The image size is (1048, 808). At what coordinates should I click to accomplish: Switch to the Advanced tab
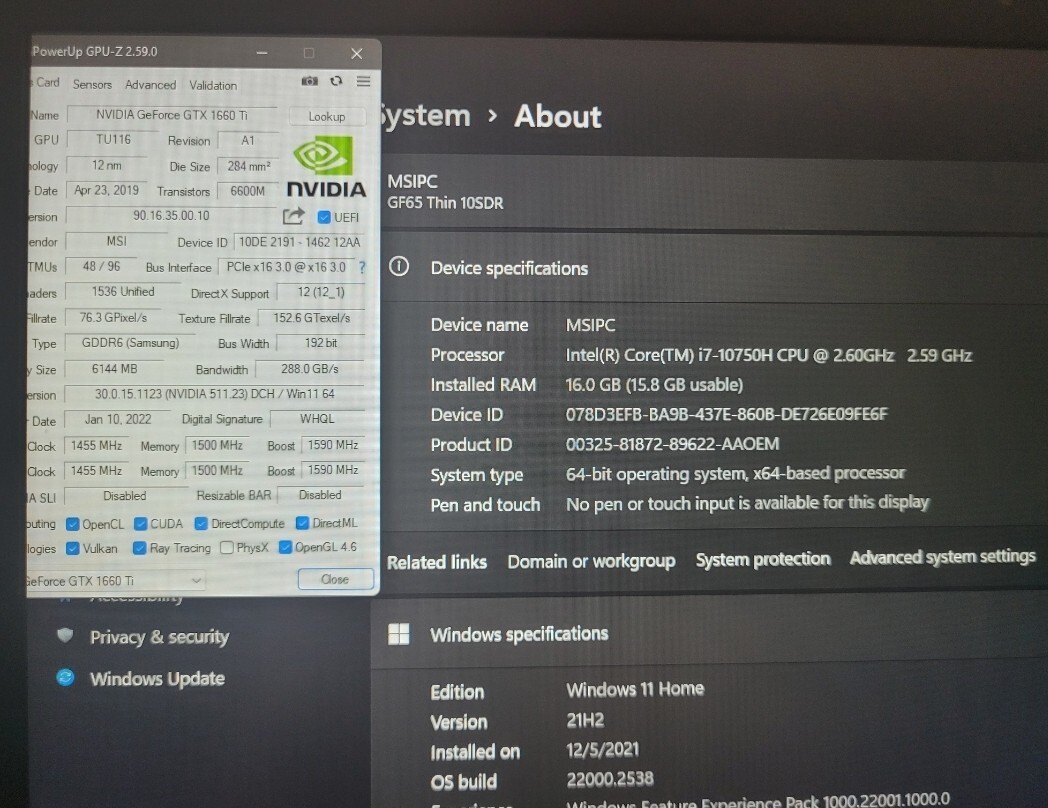(x=150, y=85)
